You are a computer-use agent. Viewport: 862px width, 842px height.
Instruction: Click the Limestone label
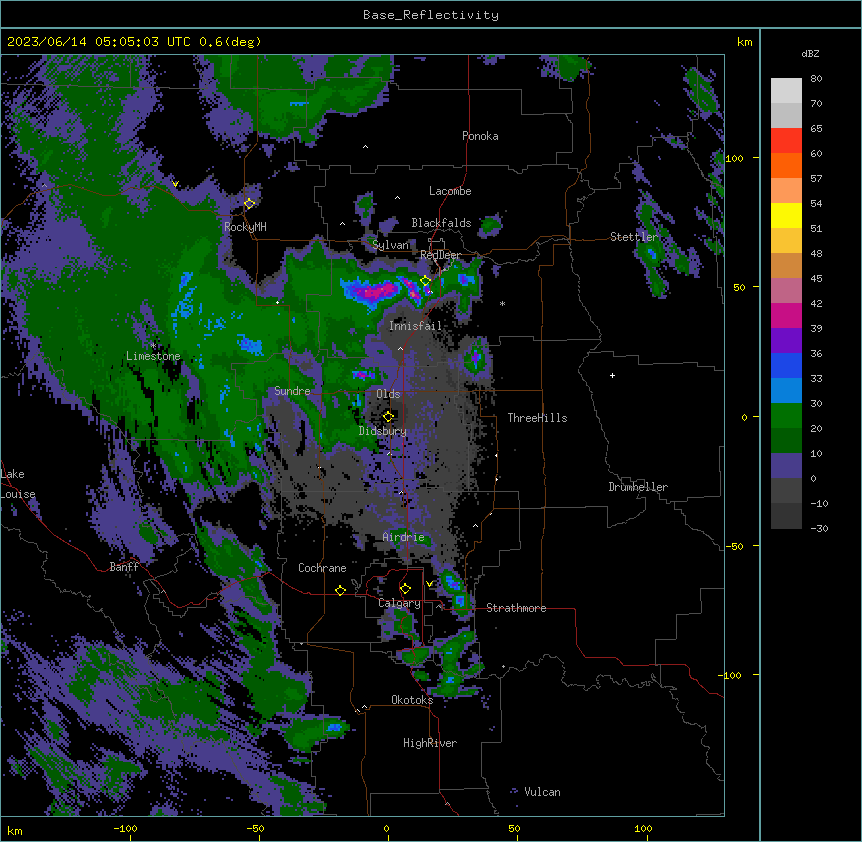pyautogui.click(x=153, y=356)
